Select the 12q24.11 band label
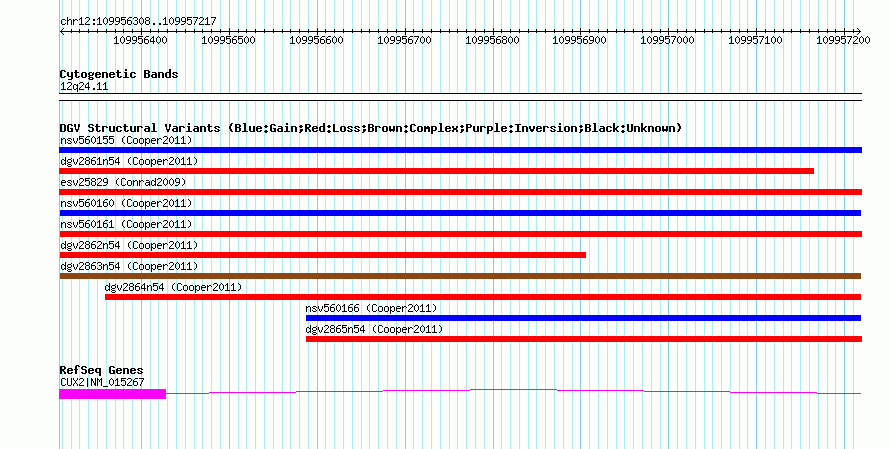Image resolution: width=890 pixels, height=449 pixels. [x=84, y=87]
